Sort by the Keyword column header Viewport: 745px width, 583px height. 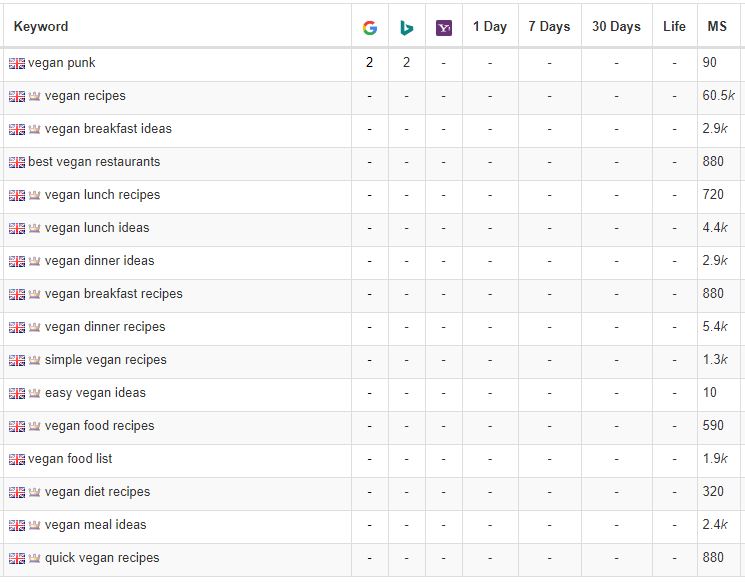41,27
